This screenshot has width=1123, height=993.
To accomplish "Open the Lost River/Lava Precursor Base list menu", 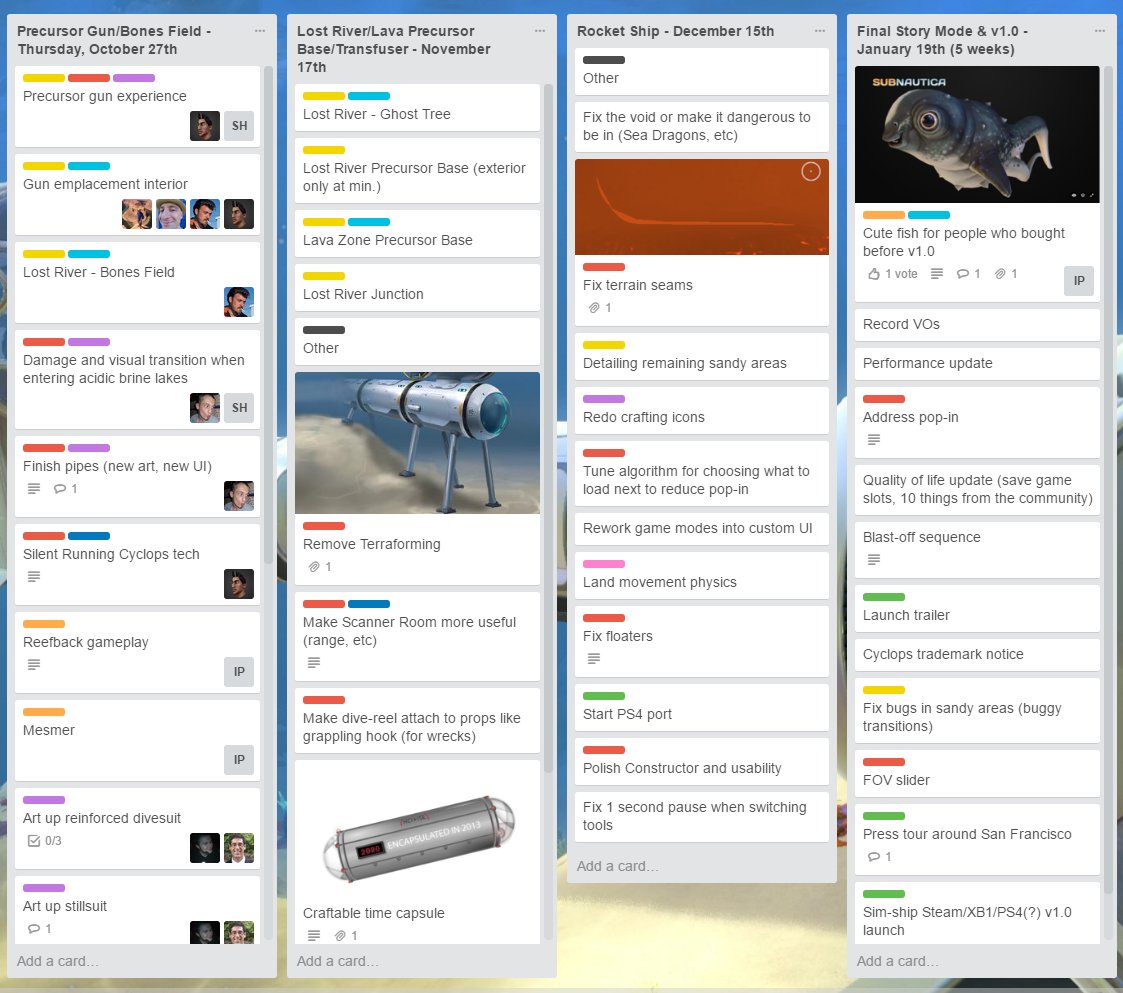I will tap(539, 31).
